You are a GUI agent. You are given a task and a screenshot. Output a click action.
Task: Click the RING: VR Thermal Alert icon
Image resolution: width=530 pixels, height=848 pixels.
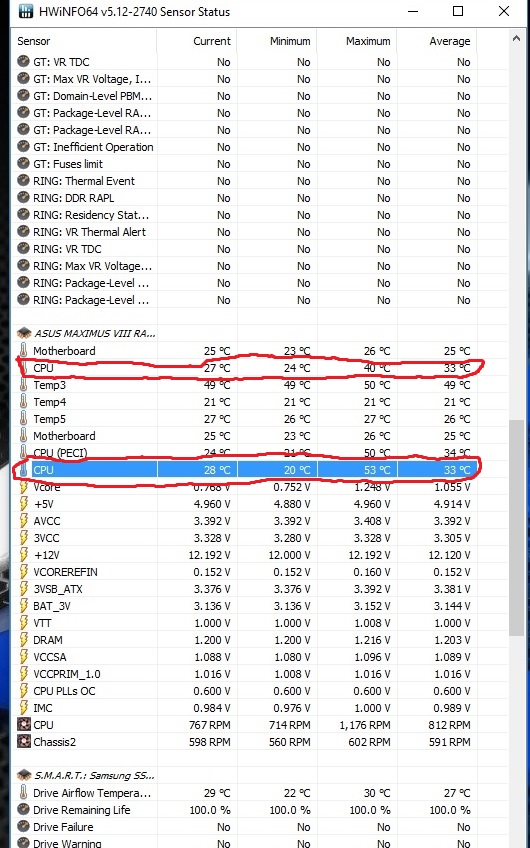(23, 232)
